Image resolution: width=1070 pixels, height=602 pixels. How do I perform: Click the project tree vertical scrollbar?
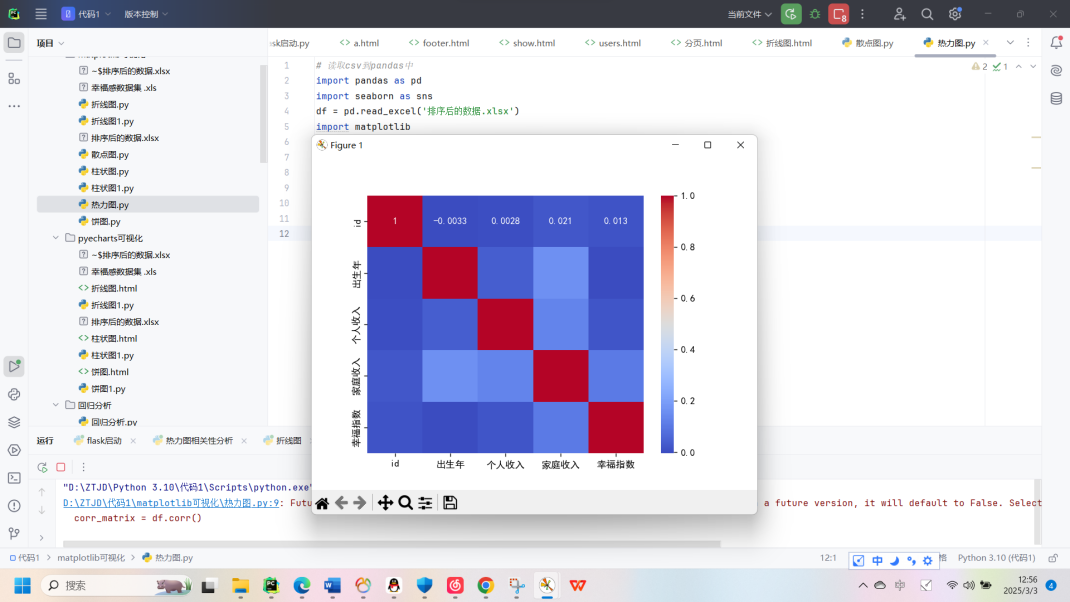click(263, 113)
